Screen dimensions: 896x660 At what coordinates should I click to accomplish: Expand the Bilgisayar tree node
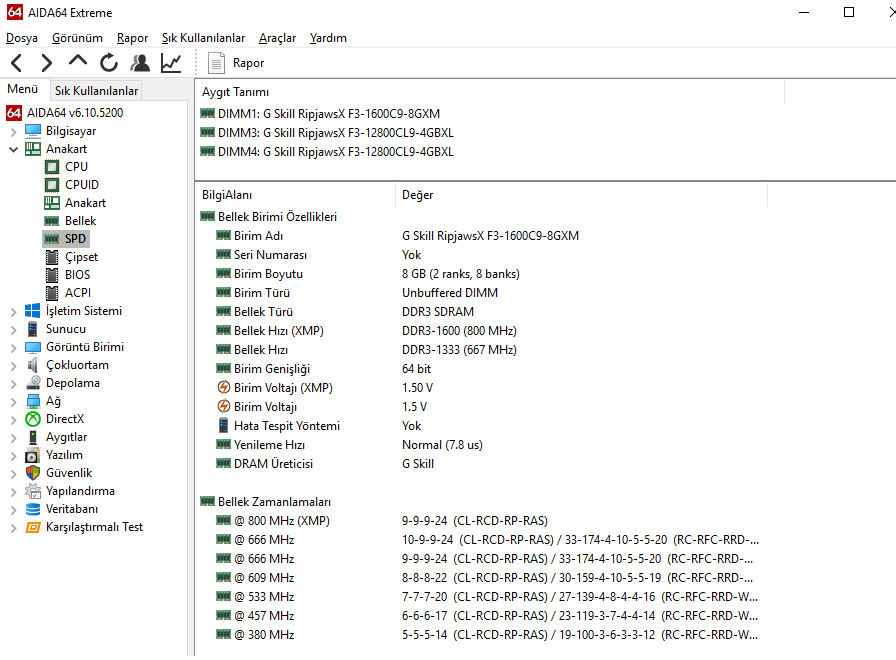click(x=14, y=132)
